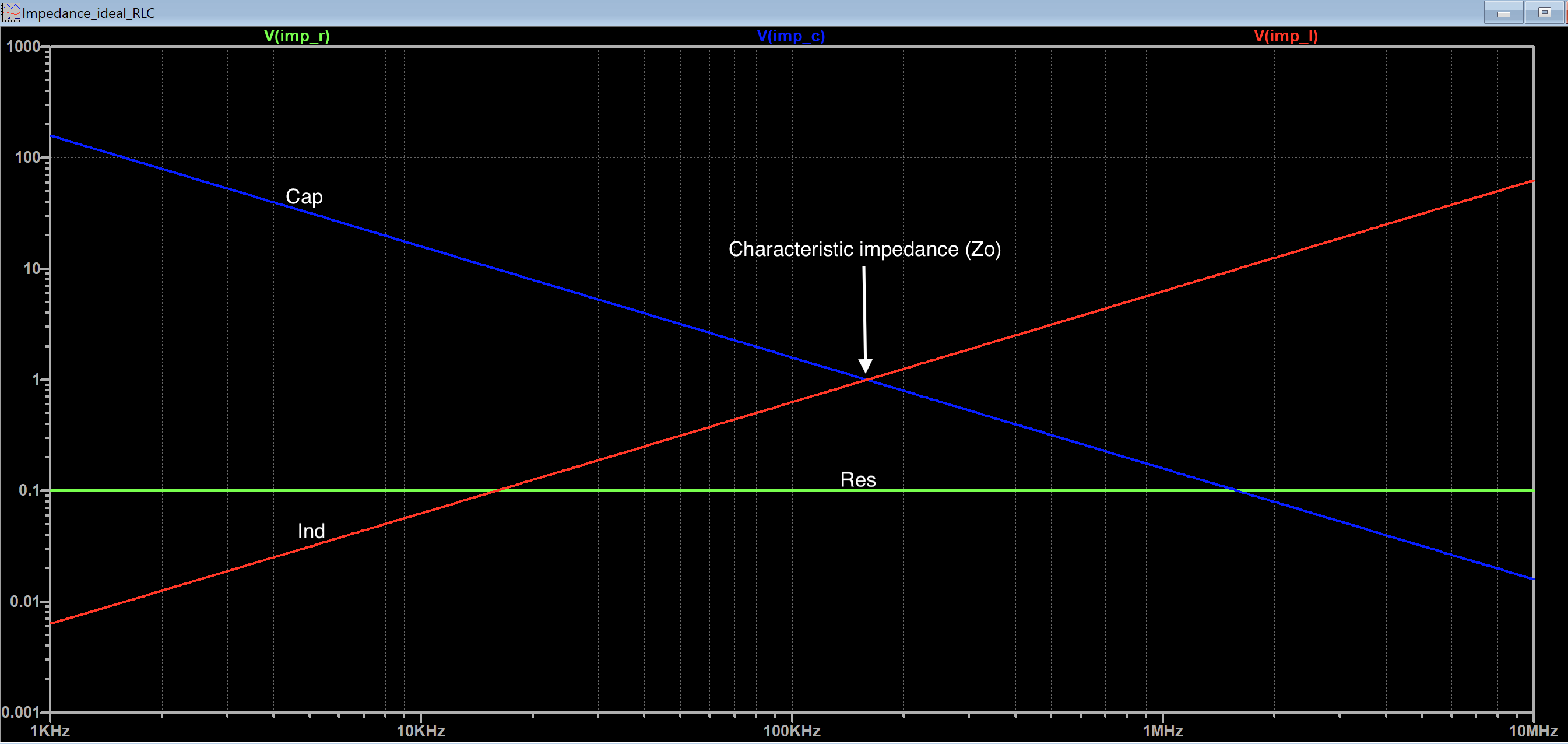Click the blue V(imp_c) trace label
The width and height of the screenshot is (1568, 744).
[x=790, y=36]
